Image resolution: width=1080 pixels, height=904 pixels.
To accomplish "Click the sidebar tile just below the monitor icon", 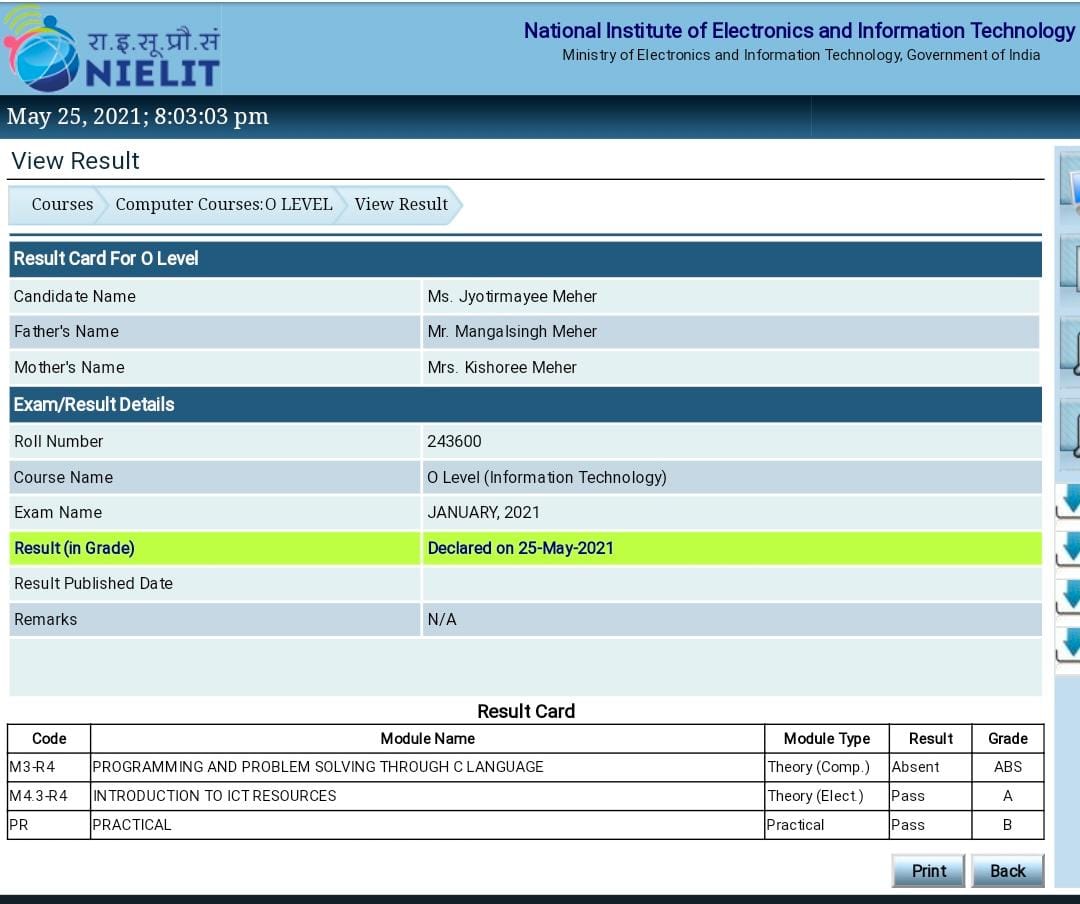I will pyautogui.click(x=1070, y=266).
